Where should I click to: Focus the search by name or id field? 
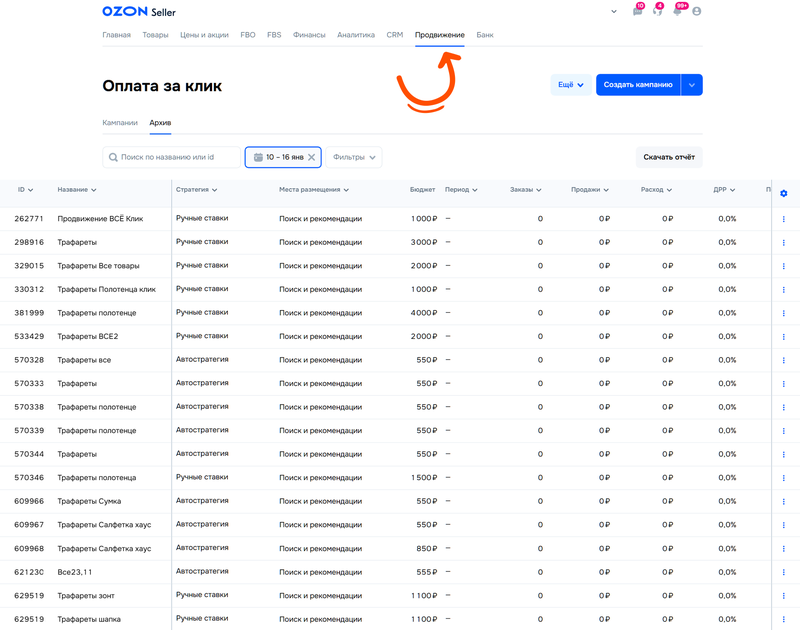[175, 157]
